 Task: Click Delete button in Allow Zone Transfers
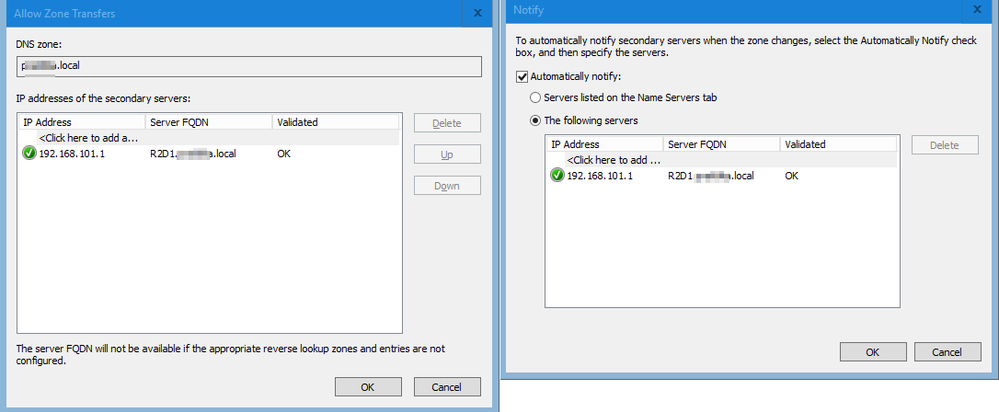pos(446,124)
